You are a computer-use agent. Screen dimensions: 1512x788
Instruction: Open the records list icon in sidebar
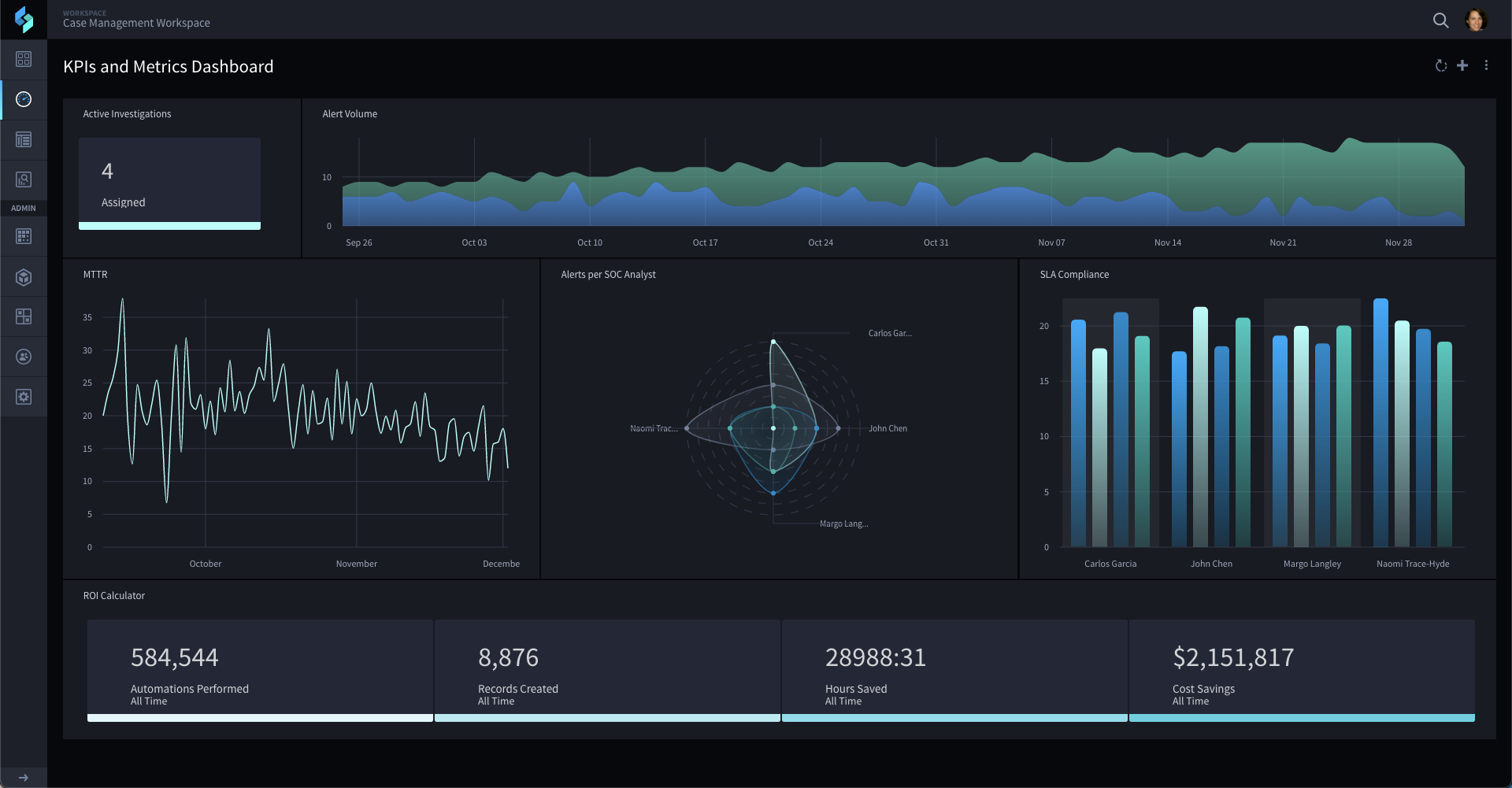click(x=24, y=139)
